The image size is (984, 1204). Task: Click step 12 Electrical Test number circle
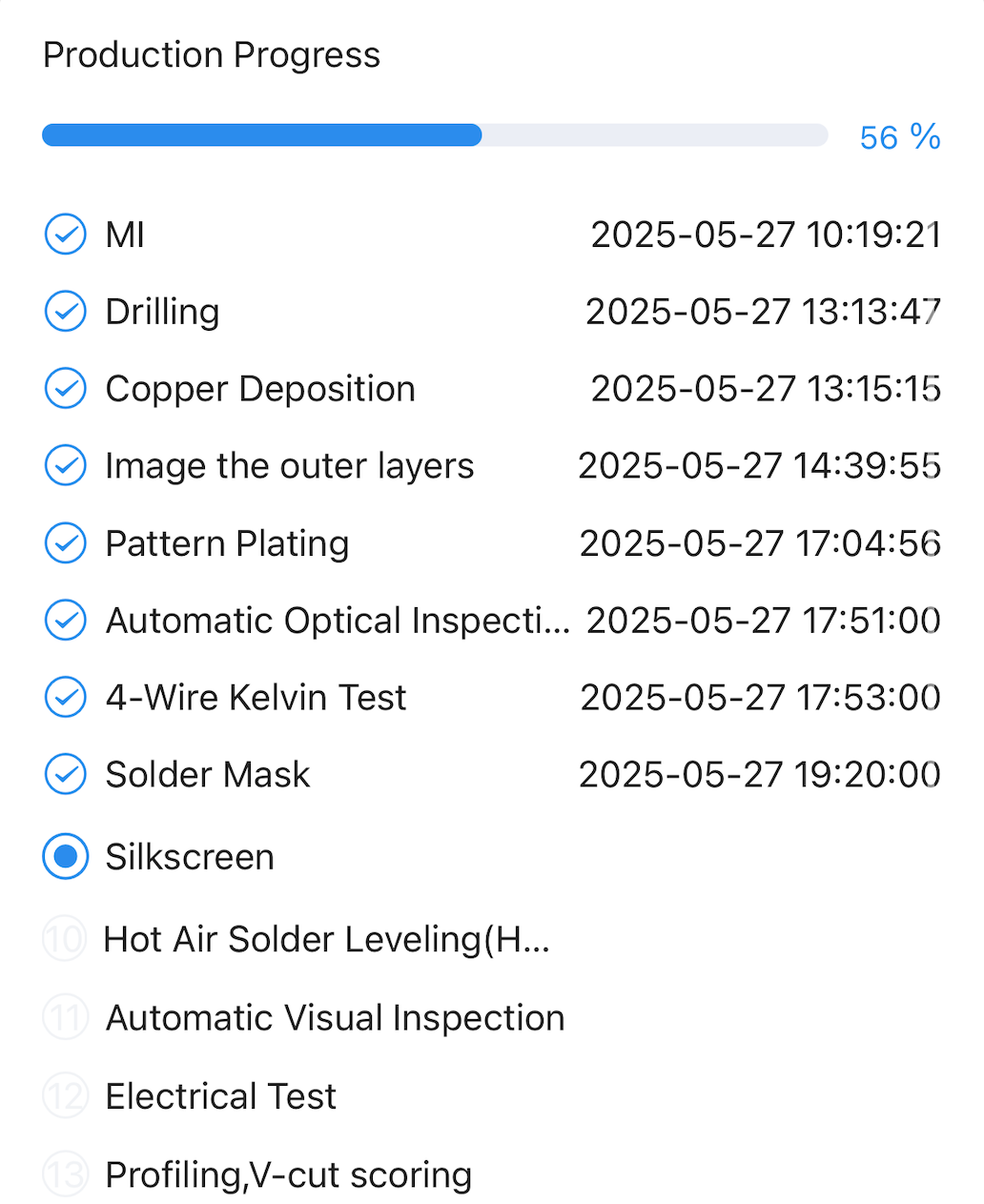coord(66,1096)
